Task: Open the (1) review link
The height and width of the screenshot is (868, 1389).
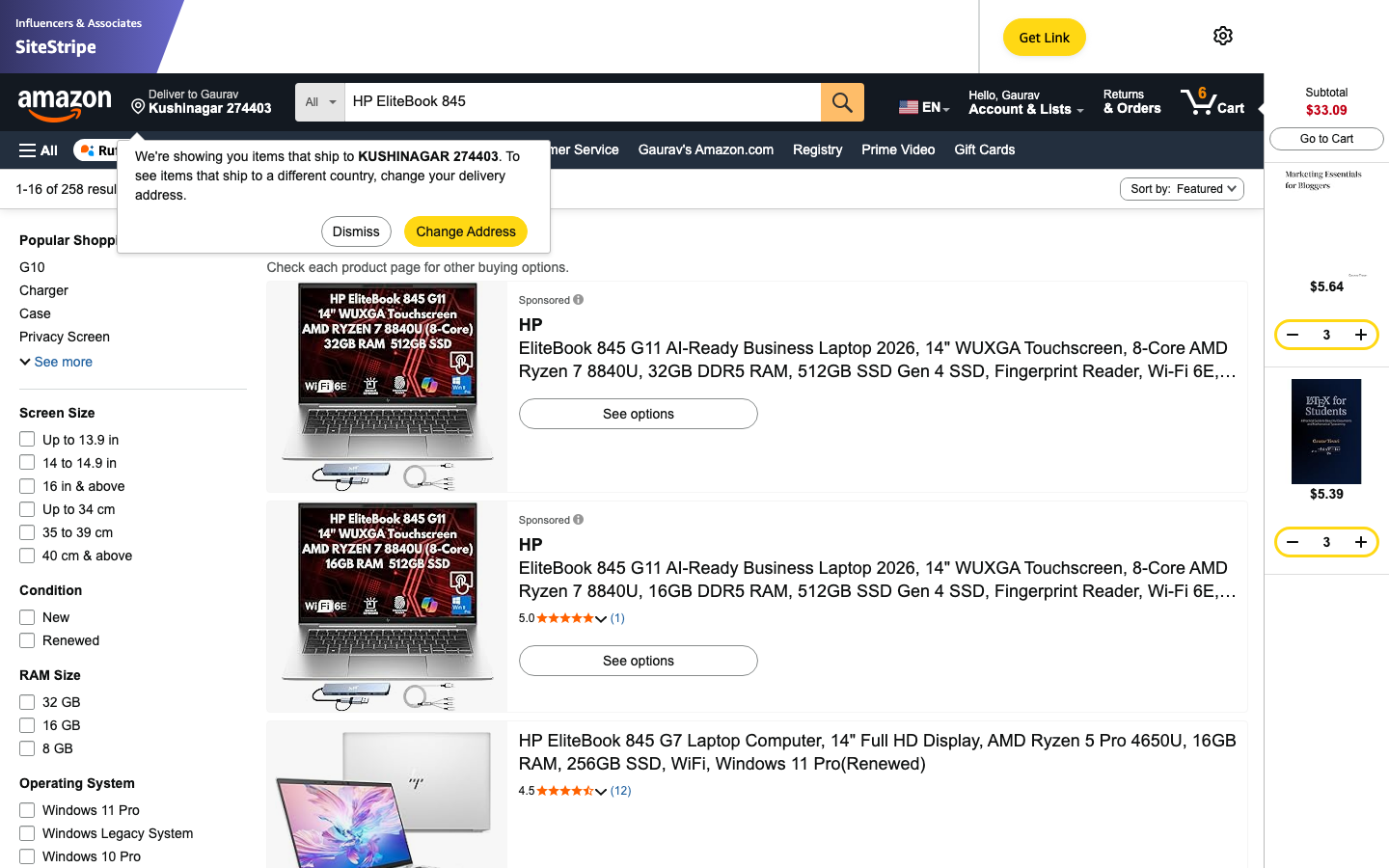Action: click(x=617, y=618)
